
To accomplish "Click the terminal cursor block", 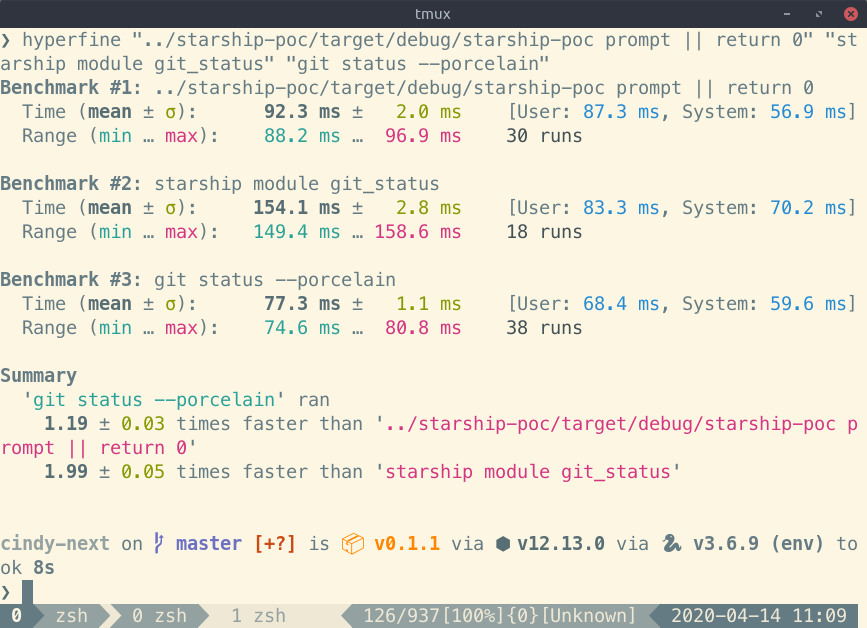I will 27,592.
